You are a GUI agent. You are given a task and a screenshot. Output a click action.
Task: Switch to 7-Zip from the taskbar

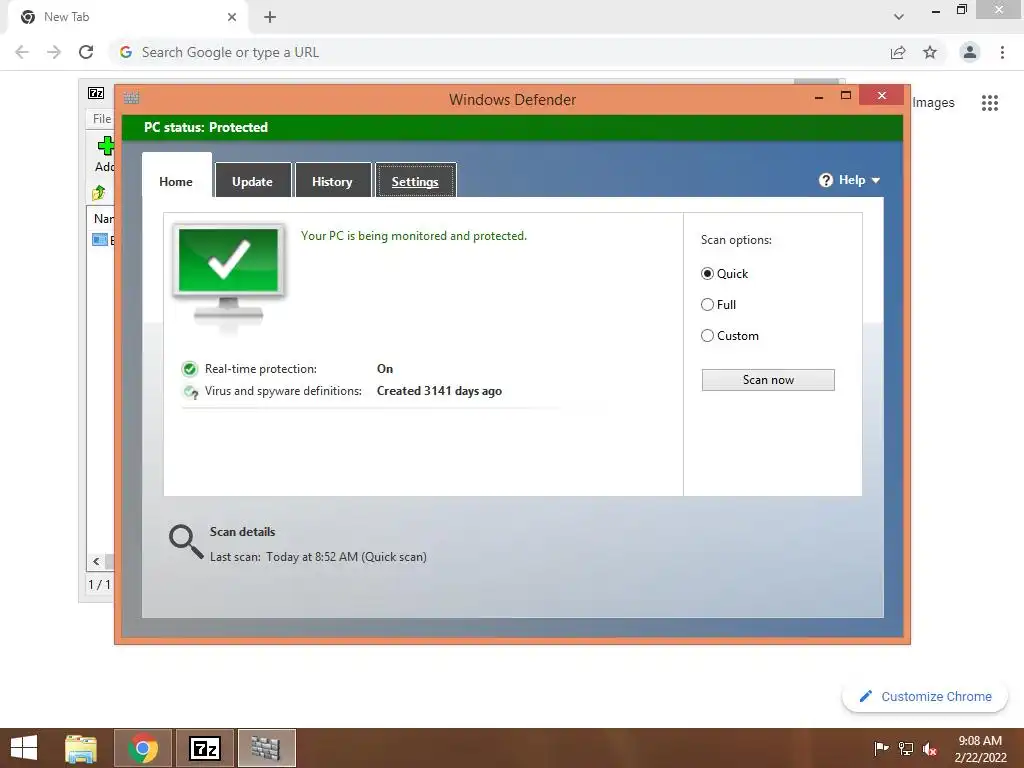(x=205, y=748)
